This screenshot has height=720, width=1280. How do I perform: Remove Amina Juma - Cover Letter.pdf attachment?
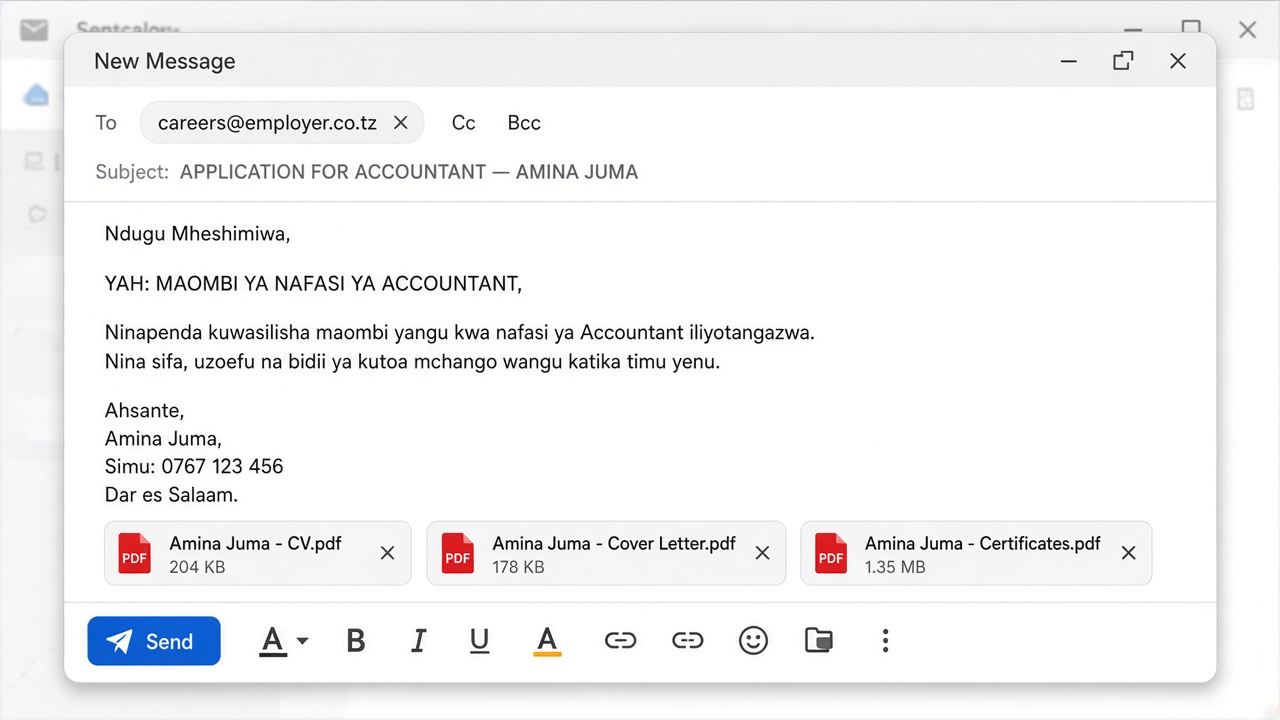click(762, 553)
